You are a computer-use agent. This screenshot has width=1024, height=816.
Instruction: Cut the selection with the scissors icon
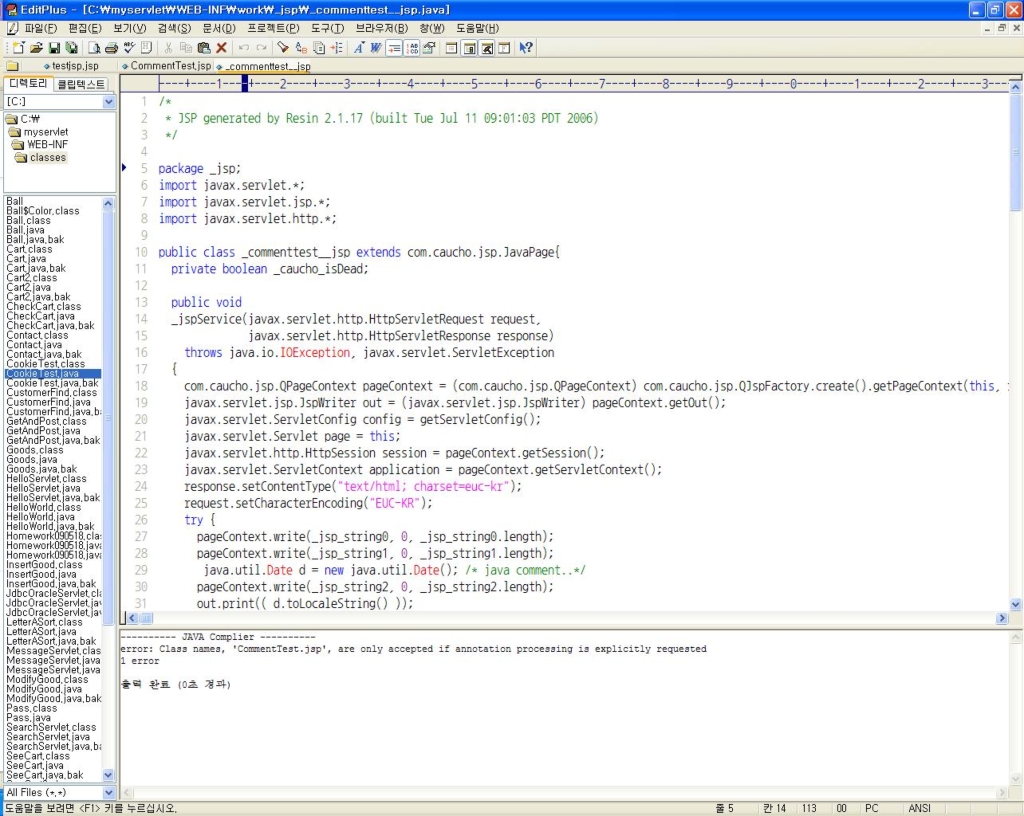[x=168, y=48]
